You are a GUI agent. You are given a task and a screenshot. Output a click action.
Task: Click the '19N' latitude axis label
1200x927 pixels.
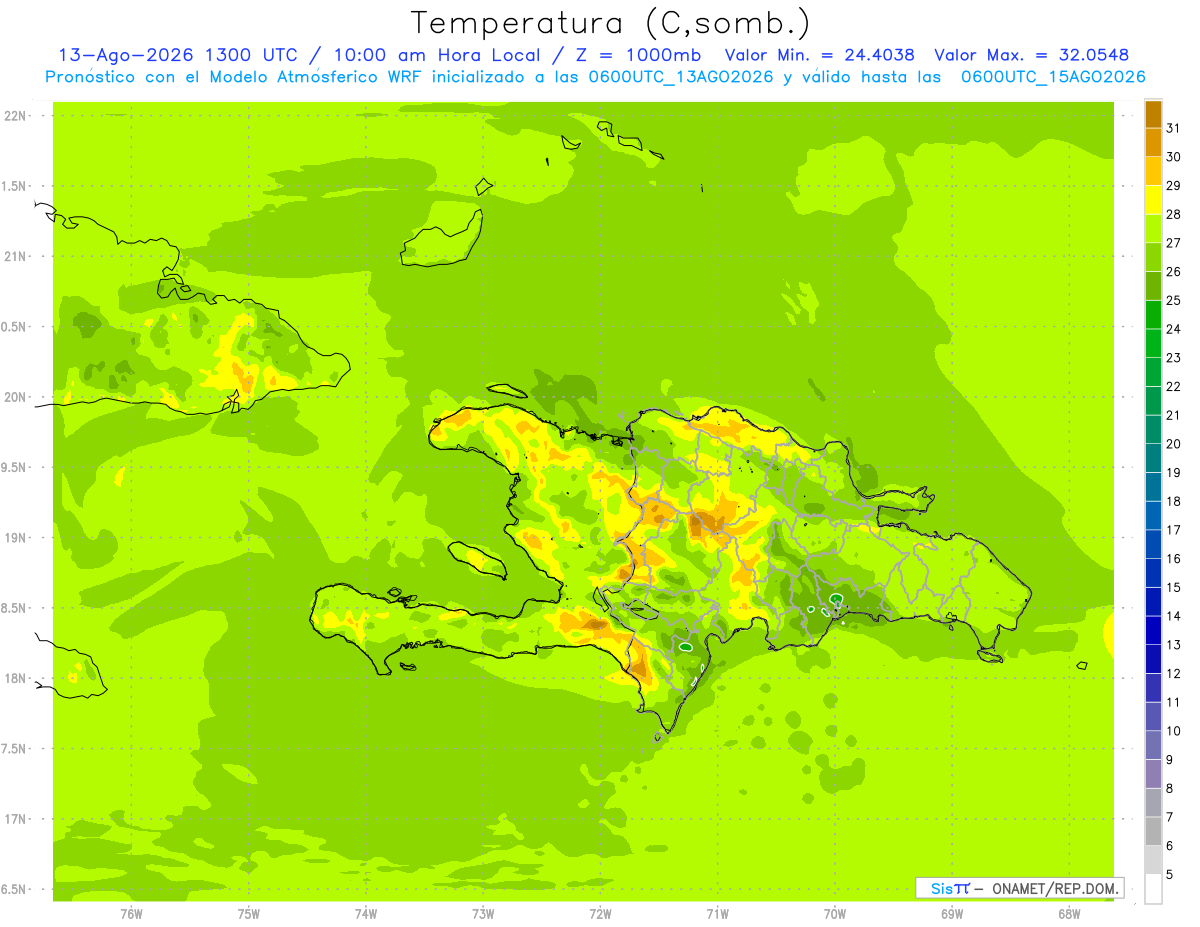(15, 538)
